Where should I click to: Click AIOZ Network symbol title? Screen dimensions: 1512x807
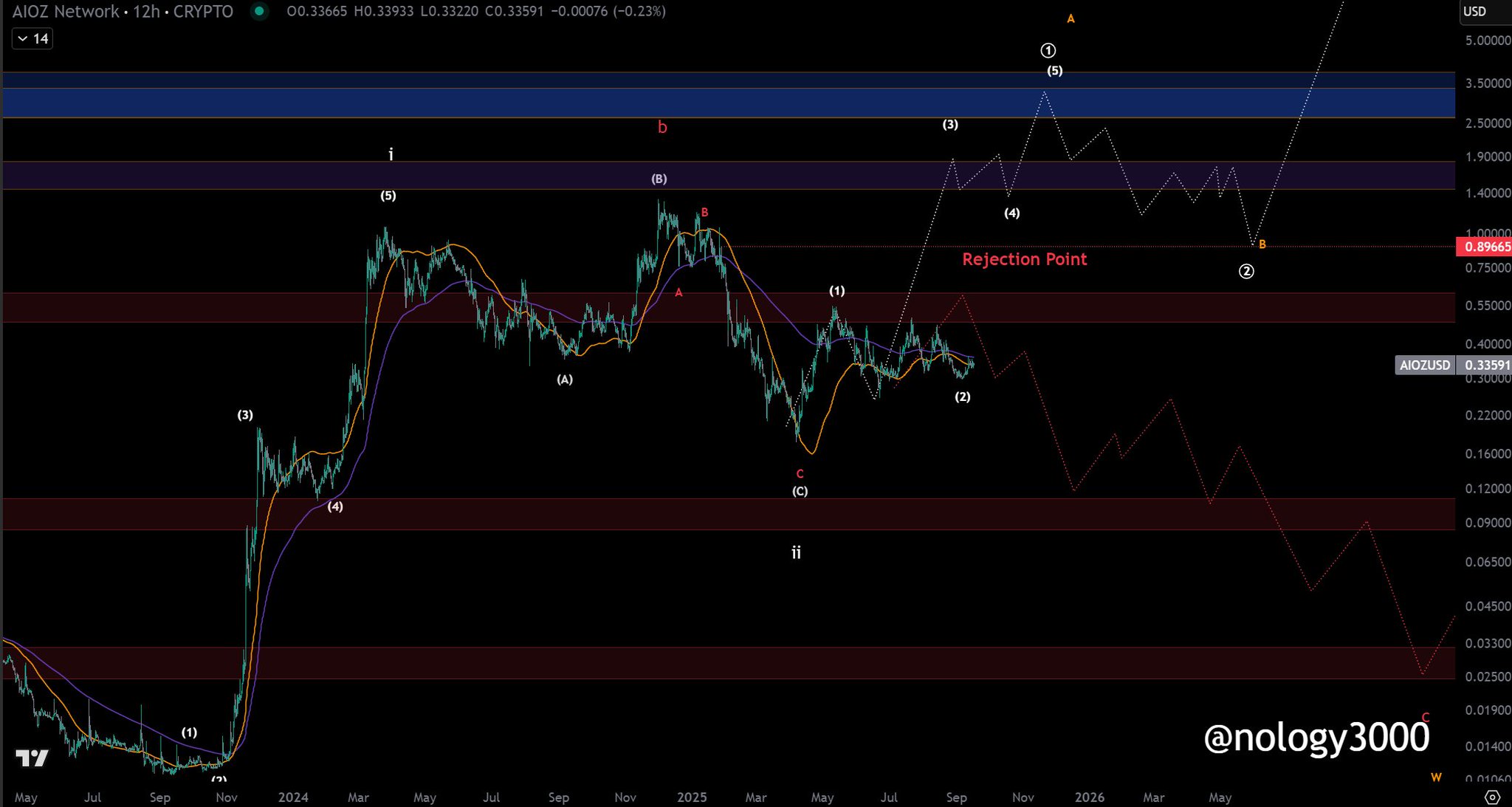tap(65, 11)
